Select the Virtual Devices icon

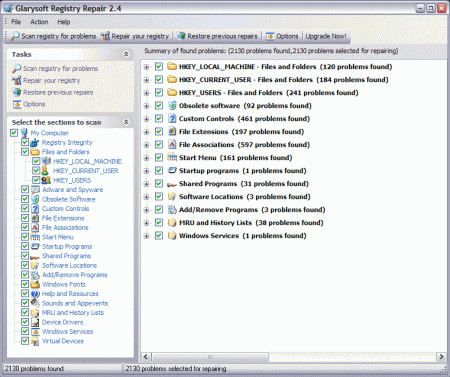click(35, 341)
